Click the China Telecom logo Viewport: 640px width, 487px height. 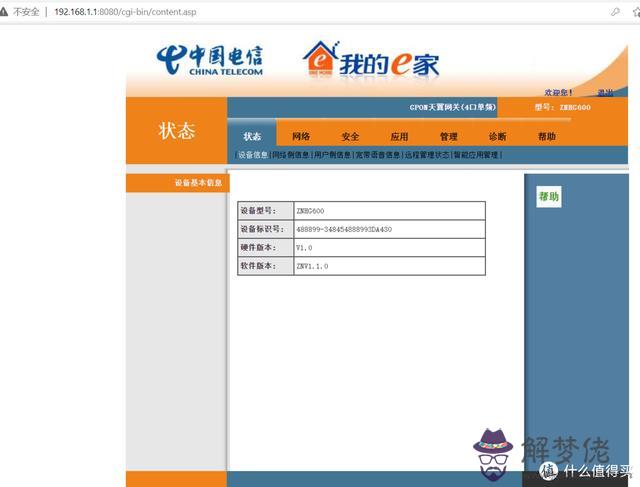[x=210, y=60]
